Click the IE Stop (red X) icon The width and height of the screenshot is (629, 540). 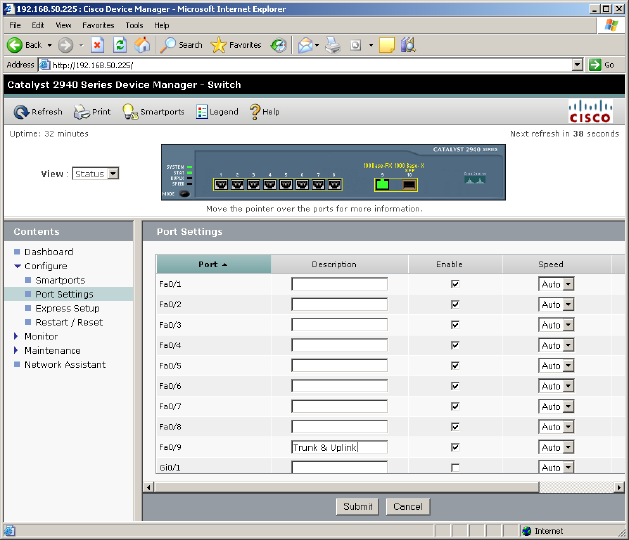coord(97,45)
